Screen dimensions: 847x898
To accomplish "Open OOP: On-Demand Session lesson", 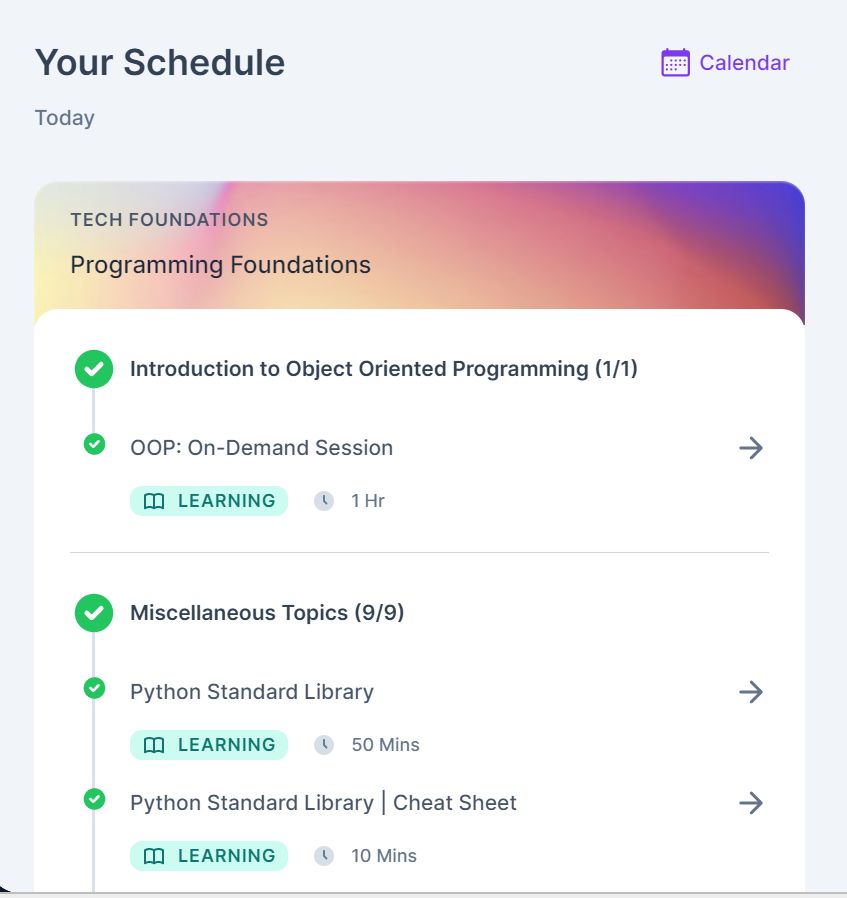I will click(261, 448).
